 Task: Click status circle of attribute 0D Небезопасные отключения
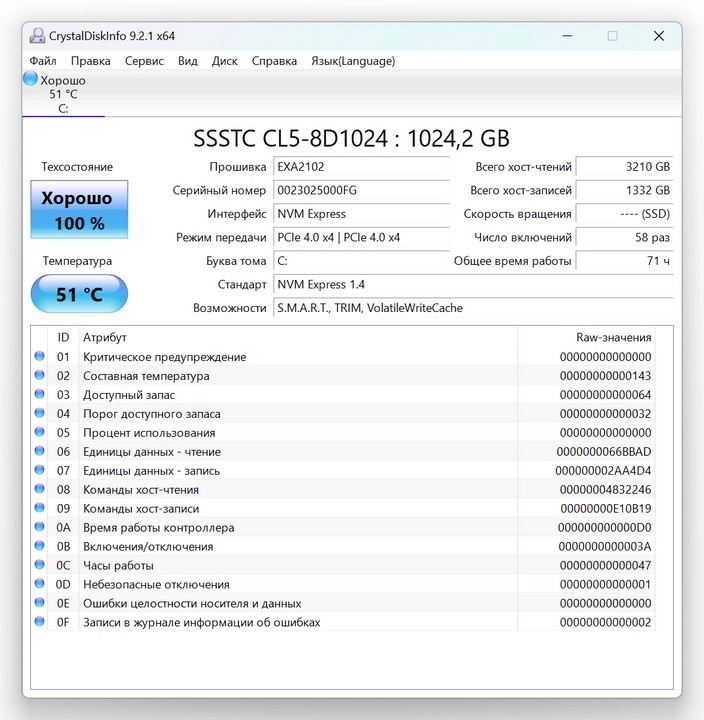[39, 584]
